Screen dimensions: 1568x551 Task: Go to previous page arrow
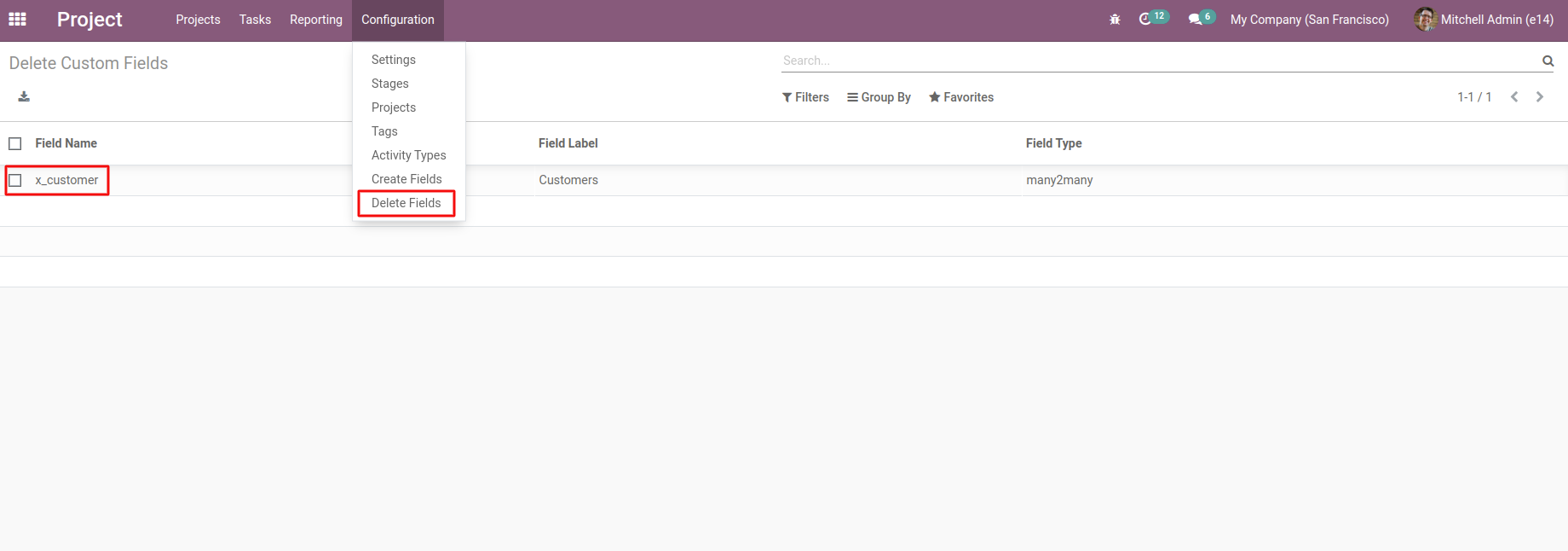1514,97
